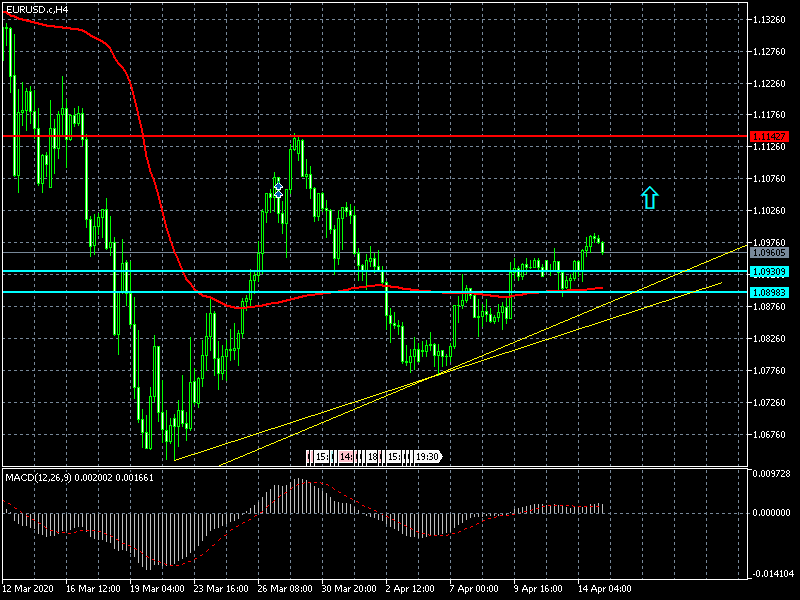The image size is (800, 600).
Task: Click the 1.13260 price scale value
Action: pyautogui.click(x=769, y=20)
